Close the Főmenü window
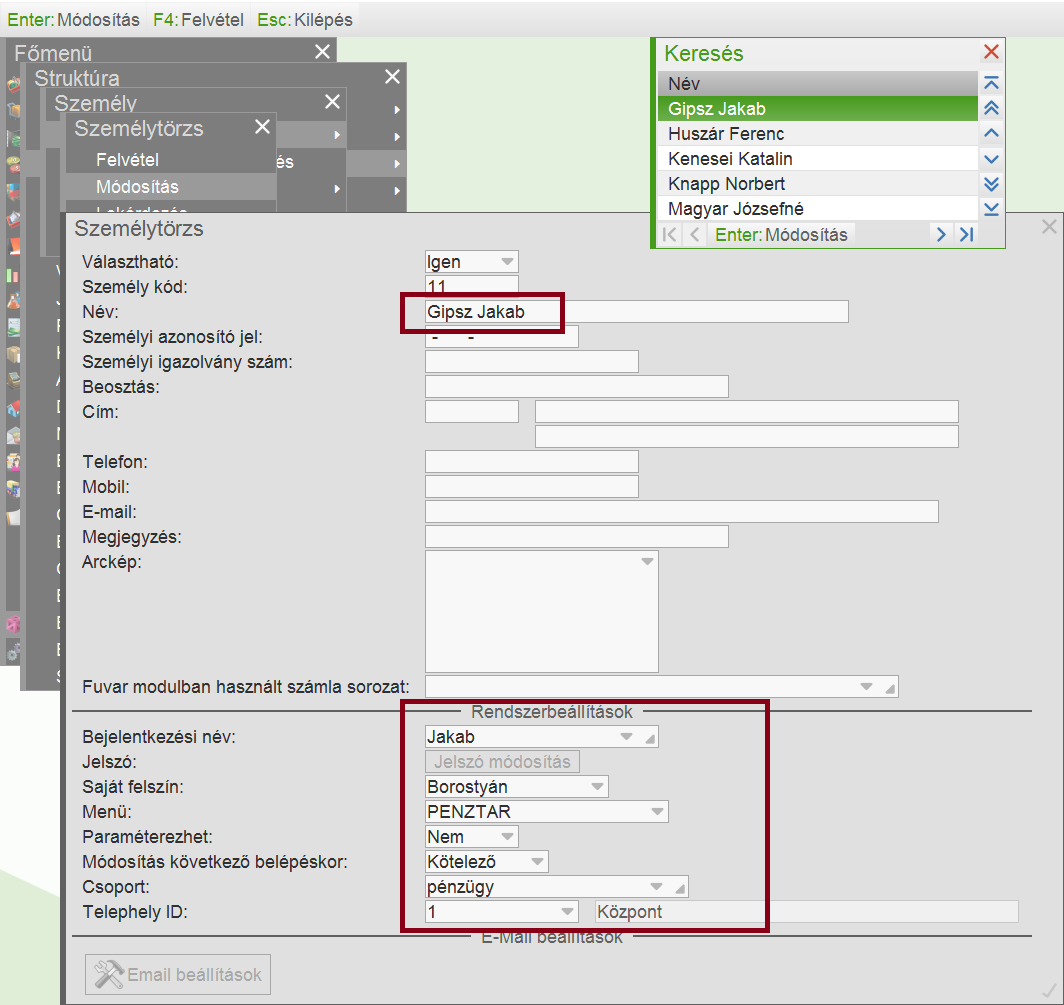Screen dimensions: 1064x1005 [322, 52]
